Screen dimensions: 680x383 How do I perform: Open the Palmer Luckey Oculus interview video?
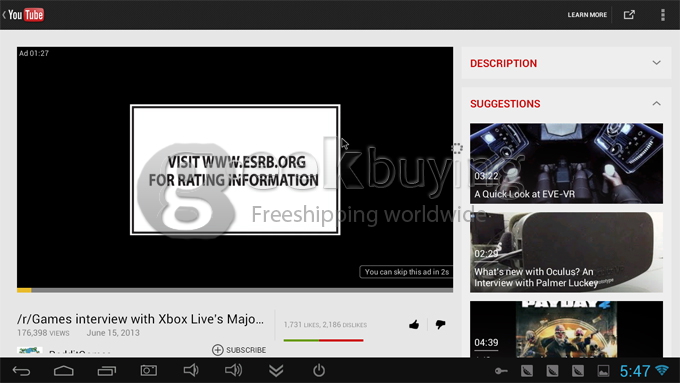[x=566, y=252]
